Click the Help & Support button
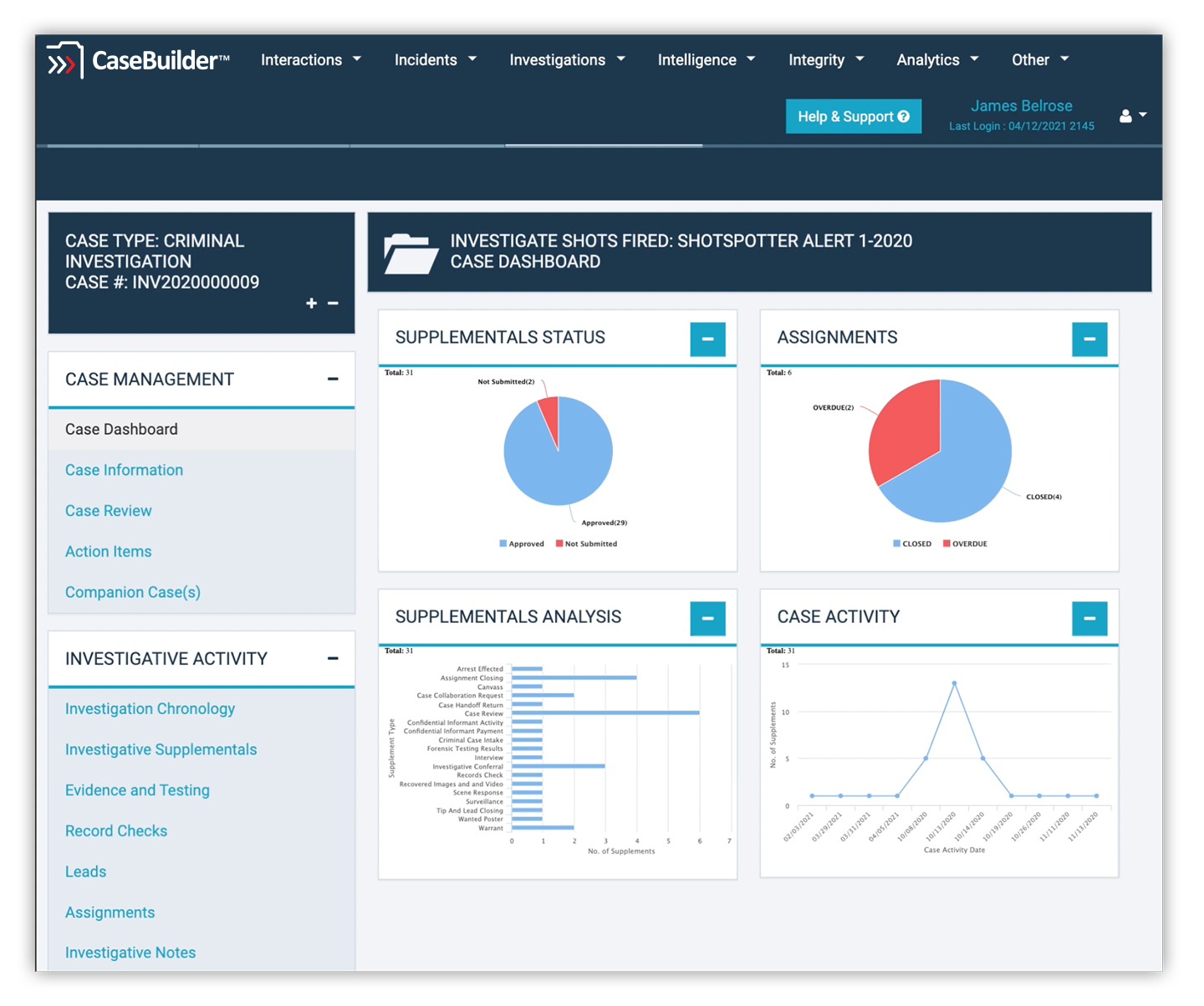 pyautogui.click(x=853, y=117)
